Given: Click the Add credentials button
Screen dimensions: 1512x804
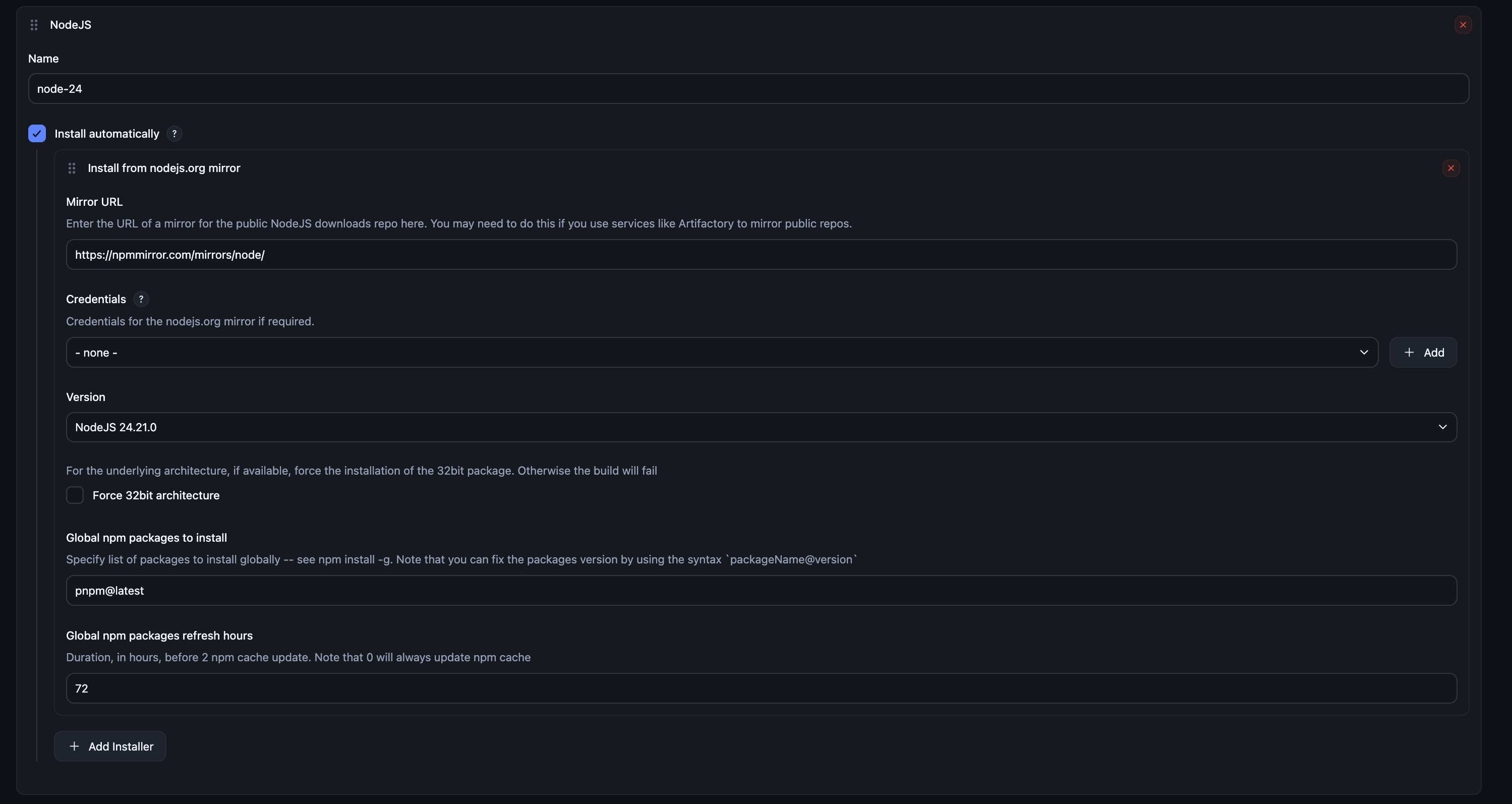Looking at the screenshot, I should point(1423,352).
